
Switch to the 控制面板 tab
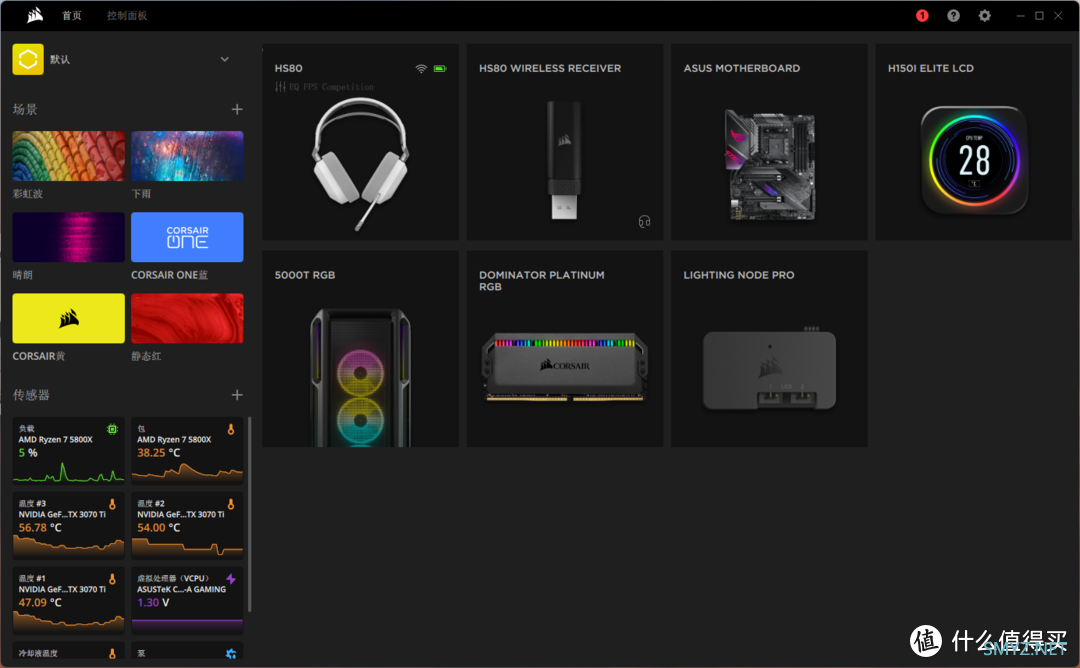coord(127,15)
